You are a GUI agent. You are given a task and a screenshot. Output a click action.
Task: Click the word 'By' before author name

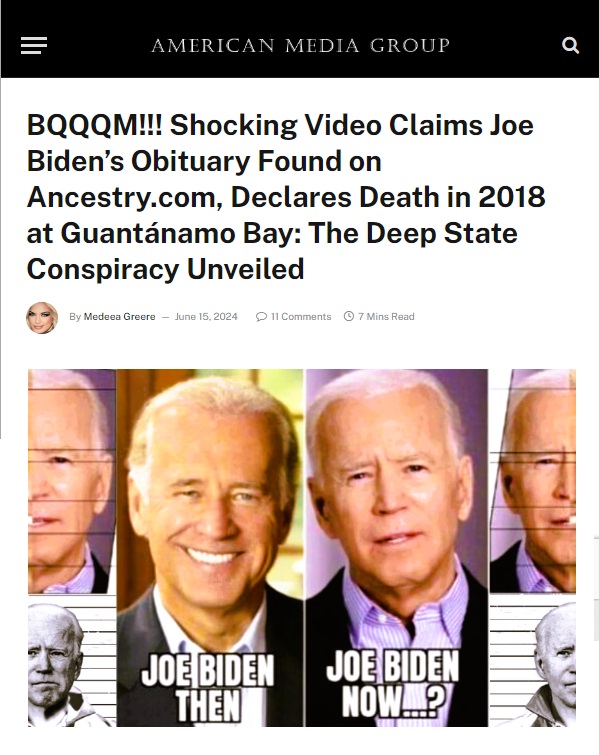pyautogui.click(x=75, y=316)
